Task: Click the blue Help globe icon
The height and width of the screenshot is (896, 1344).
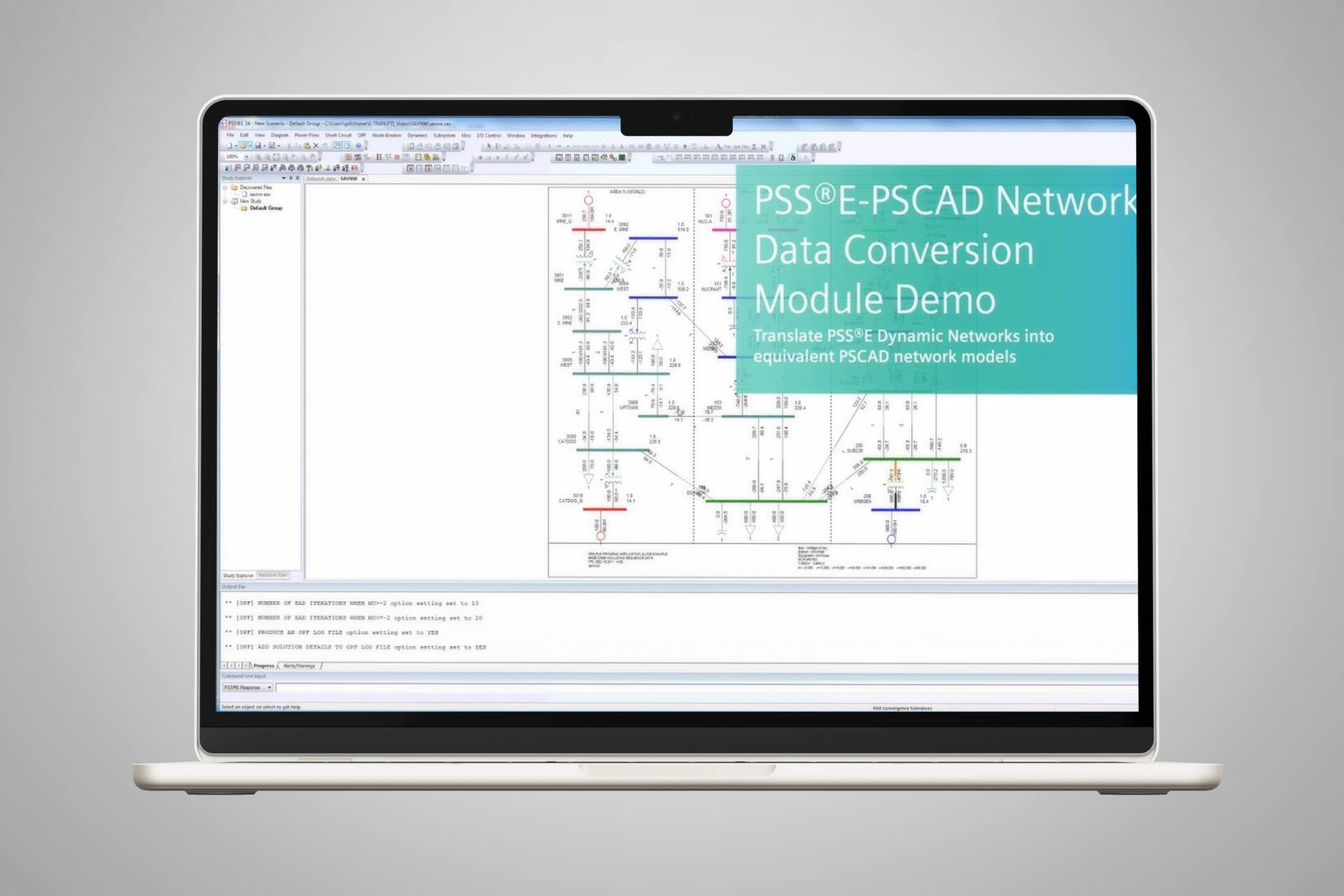Action: click(358, 146)
